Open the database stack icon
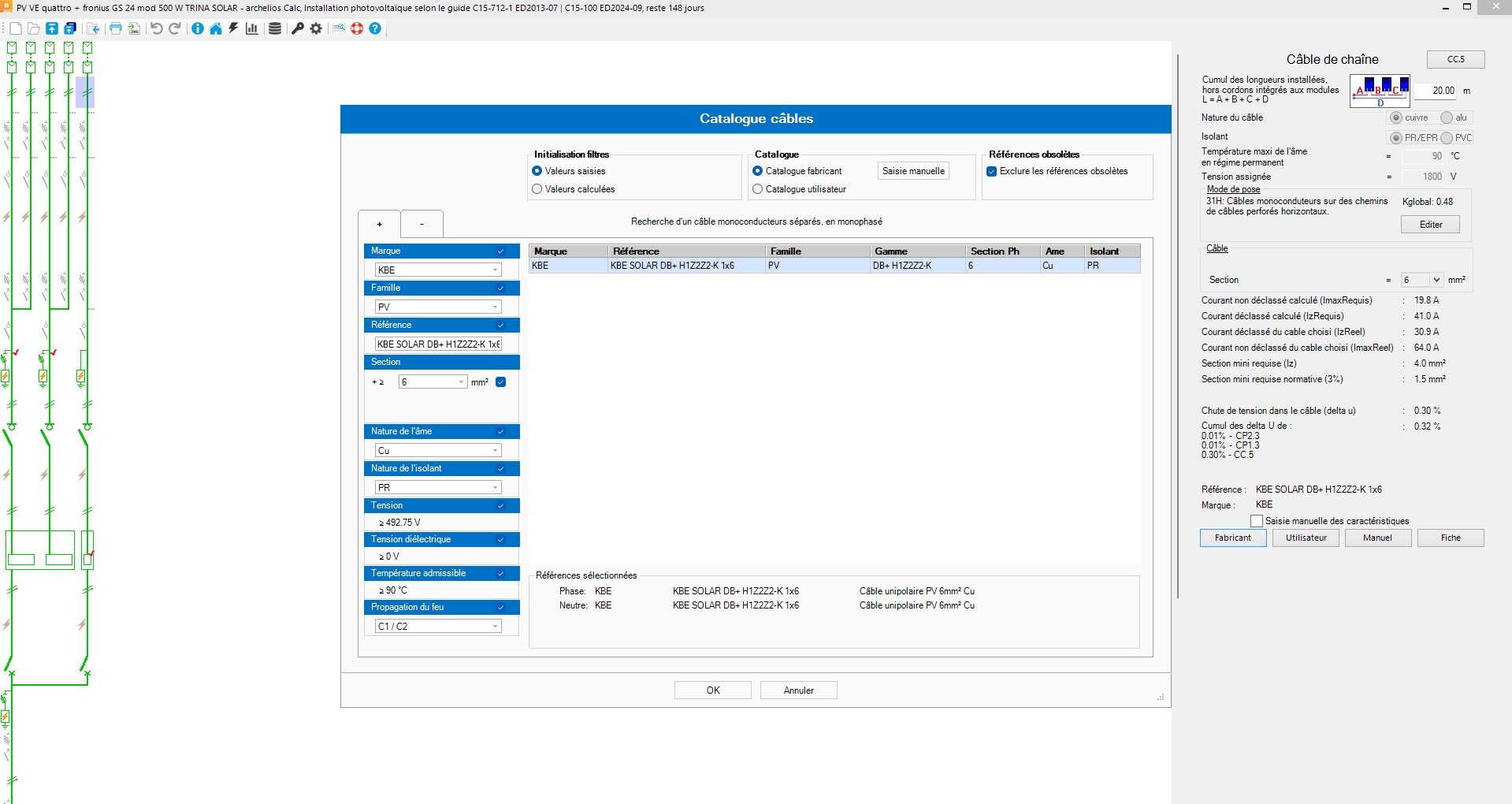The image size is (1512, 804). point(275,28)
